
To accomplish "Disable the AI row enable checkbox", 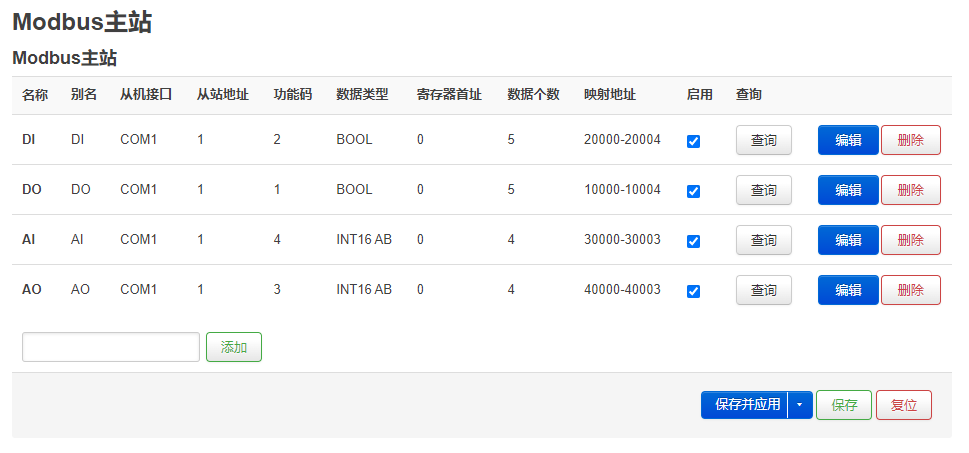I will pyautogui.click(x=693, y=242).
